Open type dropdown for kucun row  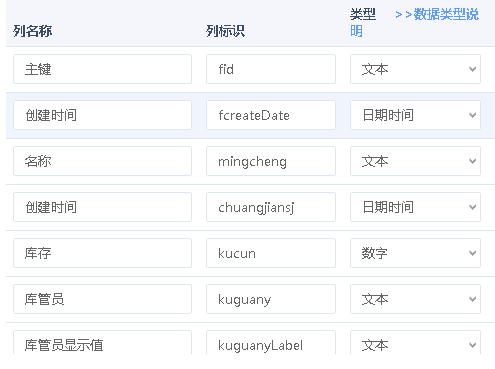click(415, 253)
